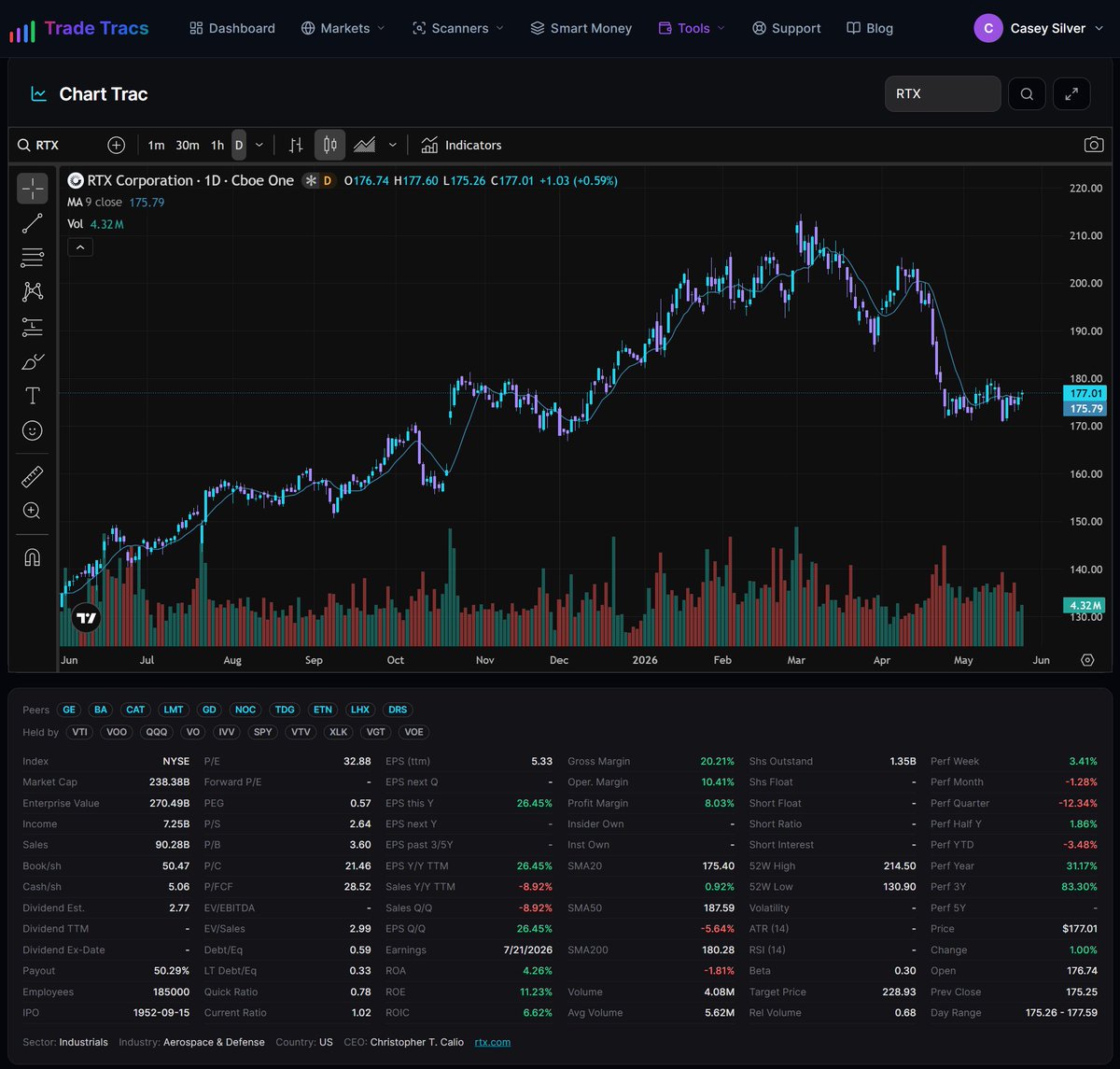Open Casey Silver account menu
The image size is (1120, 1069).
(1039, 28)
